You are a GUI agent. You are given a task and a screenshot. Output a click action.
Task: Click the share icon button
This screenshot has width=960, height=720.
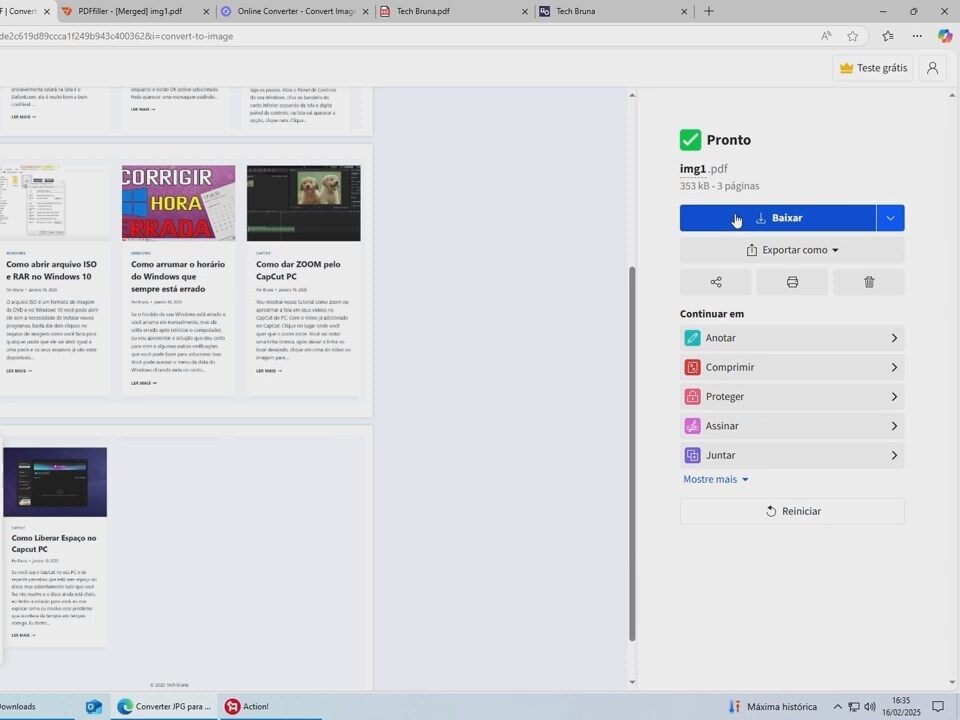coord(715,282)
